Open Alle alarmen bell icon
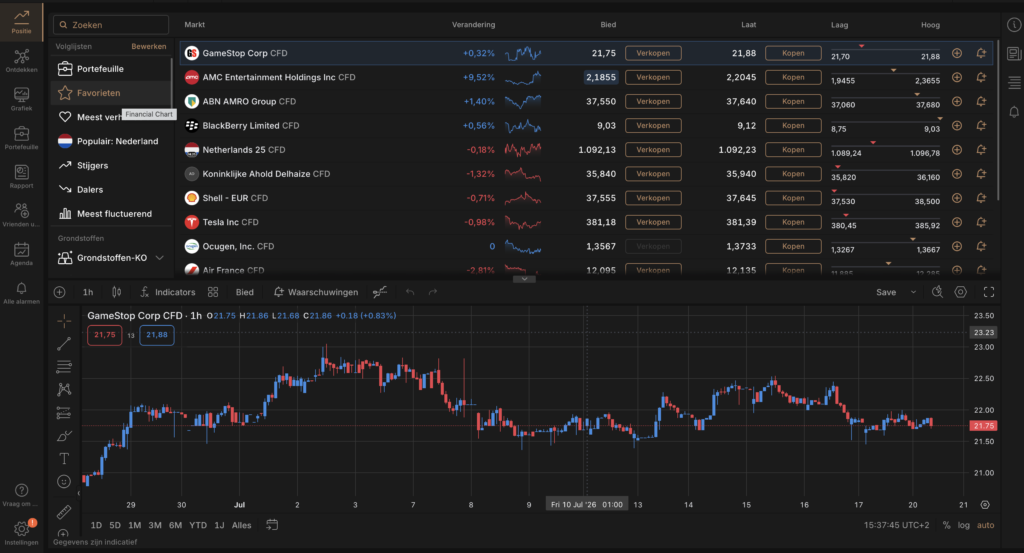Viewport: 1024px width, 553px height. coord(21,292)
